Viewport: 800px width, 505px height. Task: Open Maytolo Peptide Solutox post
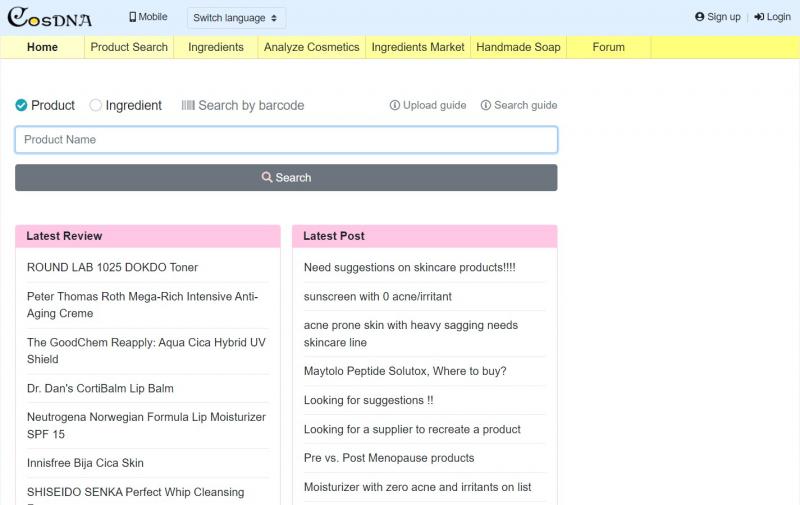(405, 371)
